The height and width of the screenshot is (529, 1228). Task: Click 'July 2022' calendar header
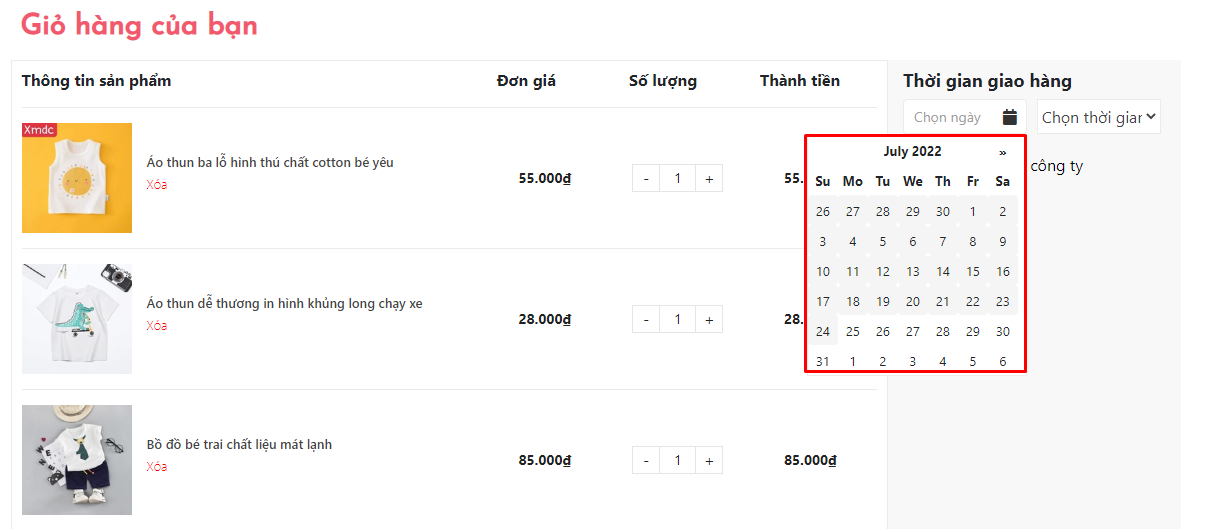point(912,152)
